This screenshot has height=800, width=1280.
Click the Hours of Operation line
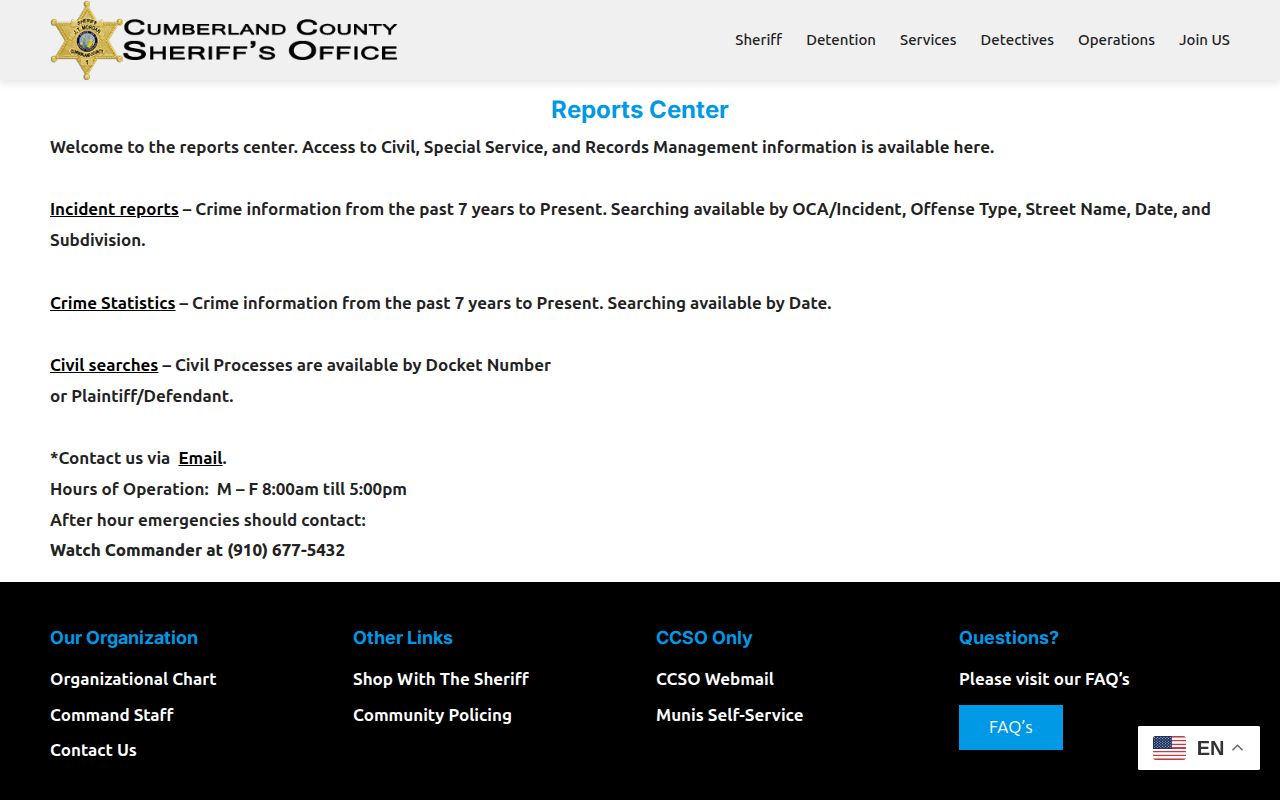pyautogui.click(x=228, y=489)
